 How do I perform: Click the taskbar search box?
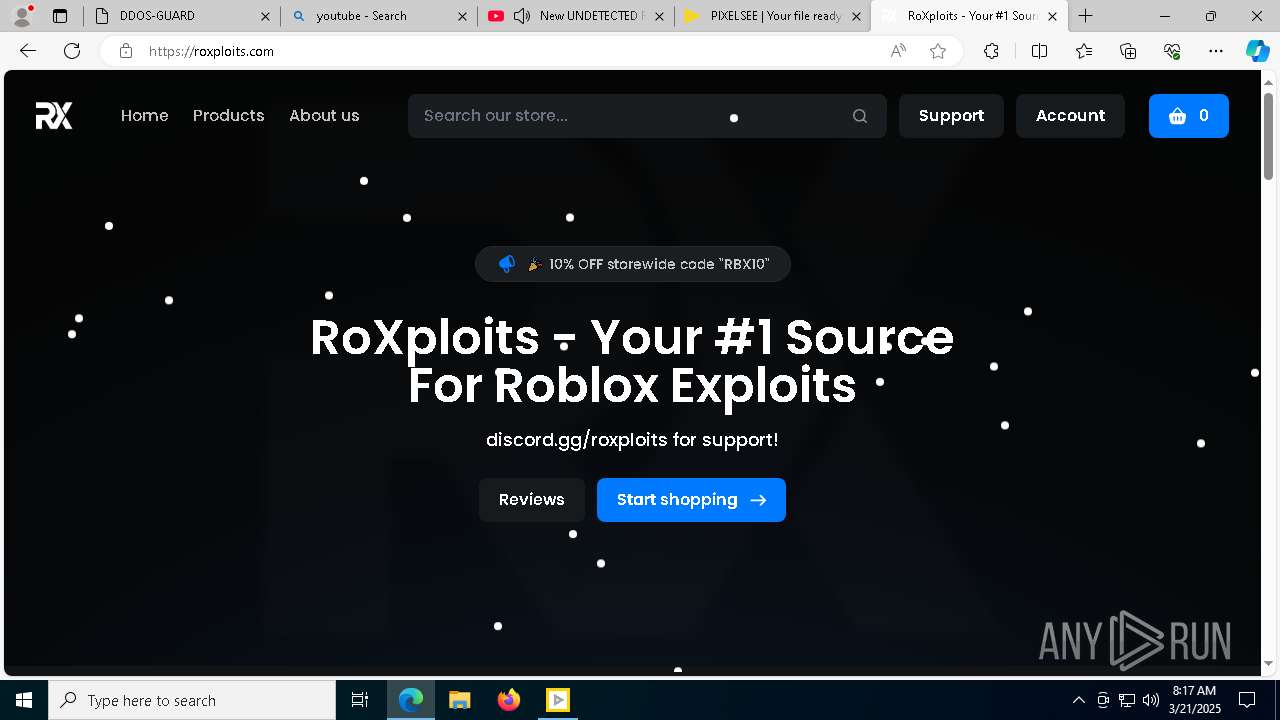click(x=192, y=700)
